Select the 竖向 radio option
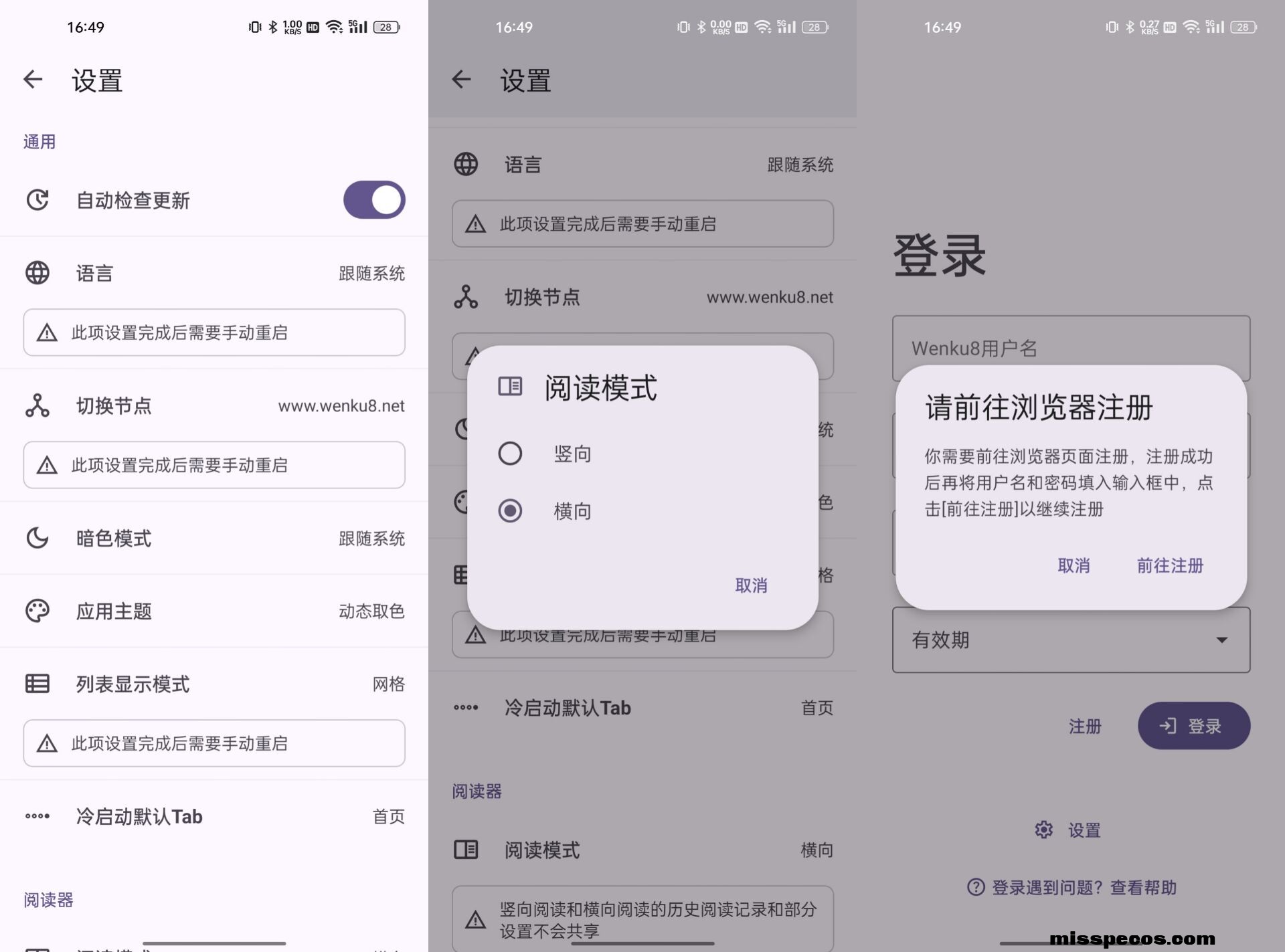The width and height of the screenshot is (1285, 952). (x=510, y=454)
